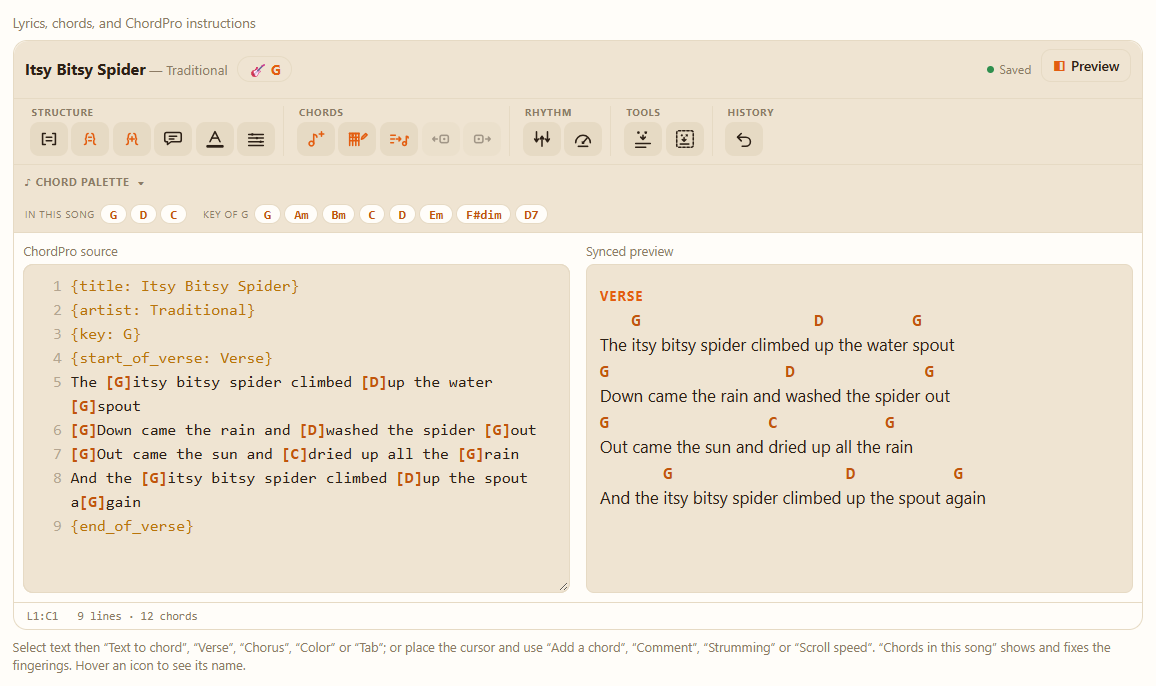
Task: Collapse the Chord Palette section
Action: (83, 182)
